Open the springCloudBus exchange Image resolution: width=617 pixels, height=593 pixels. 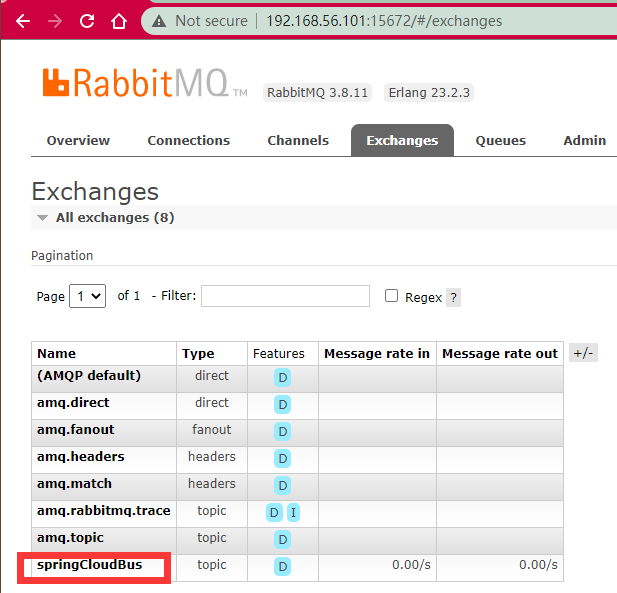pos(90,565)
